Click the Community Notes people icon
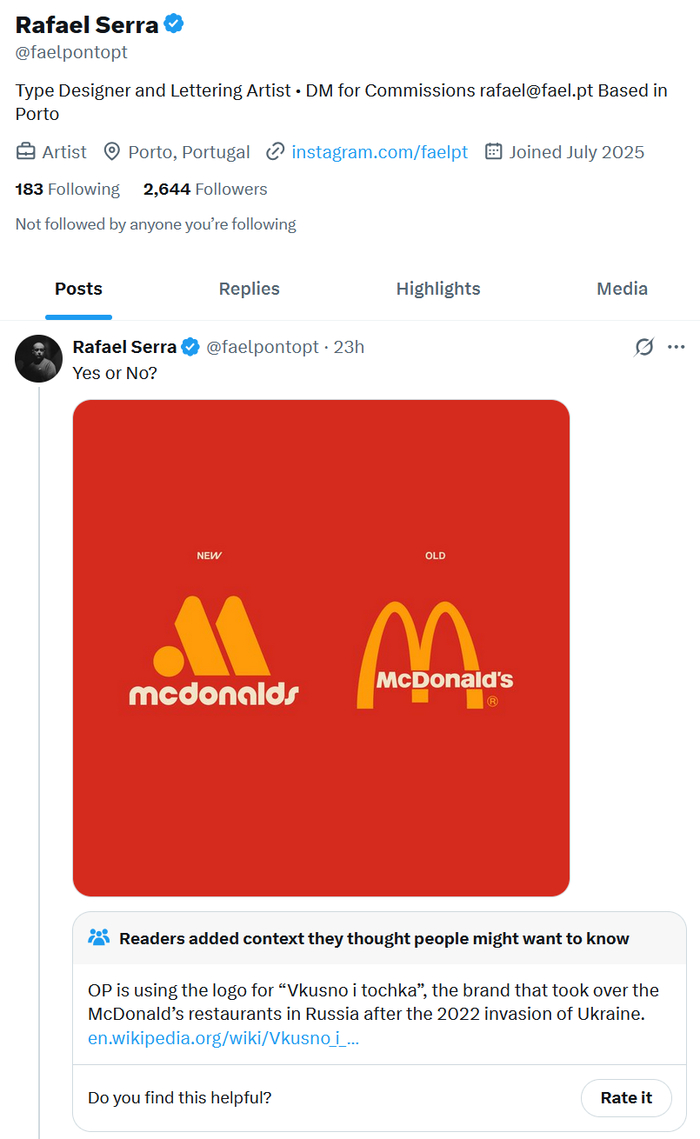 pyautogui.click(x=98, y=937)
